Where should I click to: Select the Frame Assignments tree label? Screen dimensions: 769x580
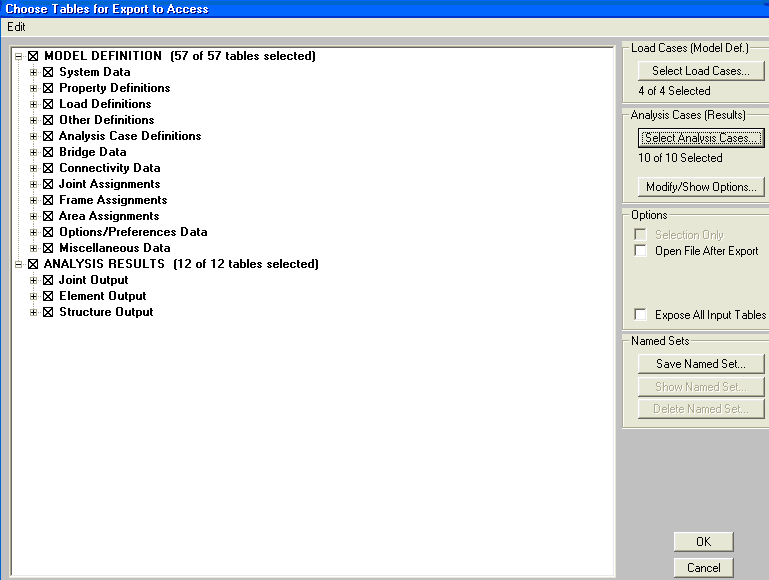pos(113,200)
